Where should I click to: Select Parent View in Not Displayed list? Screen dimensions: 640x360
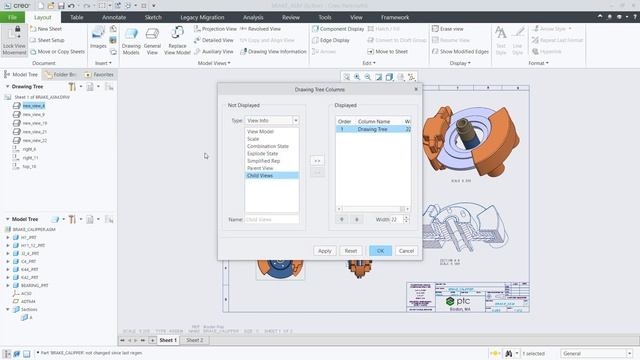pyautogui.click(x=272, y=168)
